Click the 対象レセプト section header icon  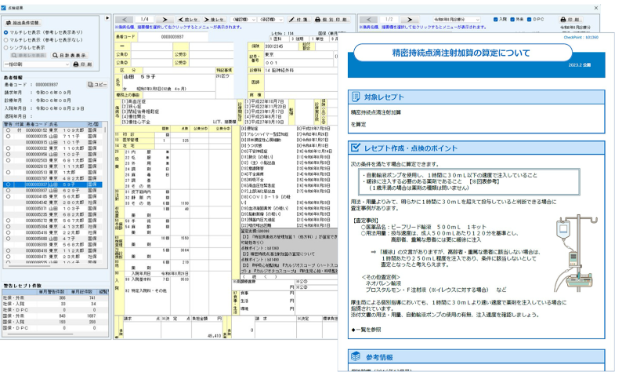coord(356,97)
